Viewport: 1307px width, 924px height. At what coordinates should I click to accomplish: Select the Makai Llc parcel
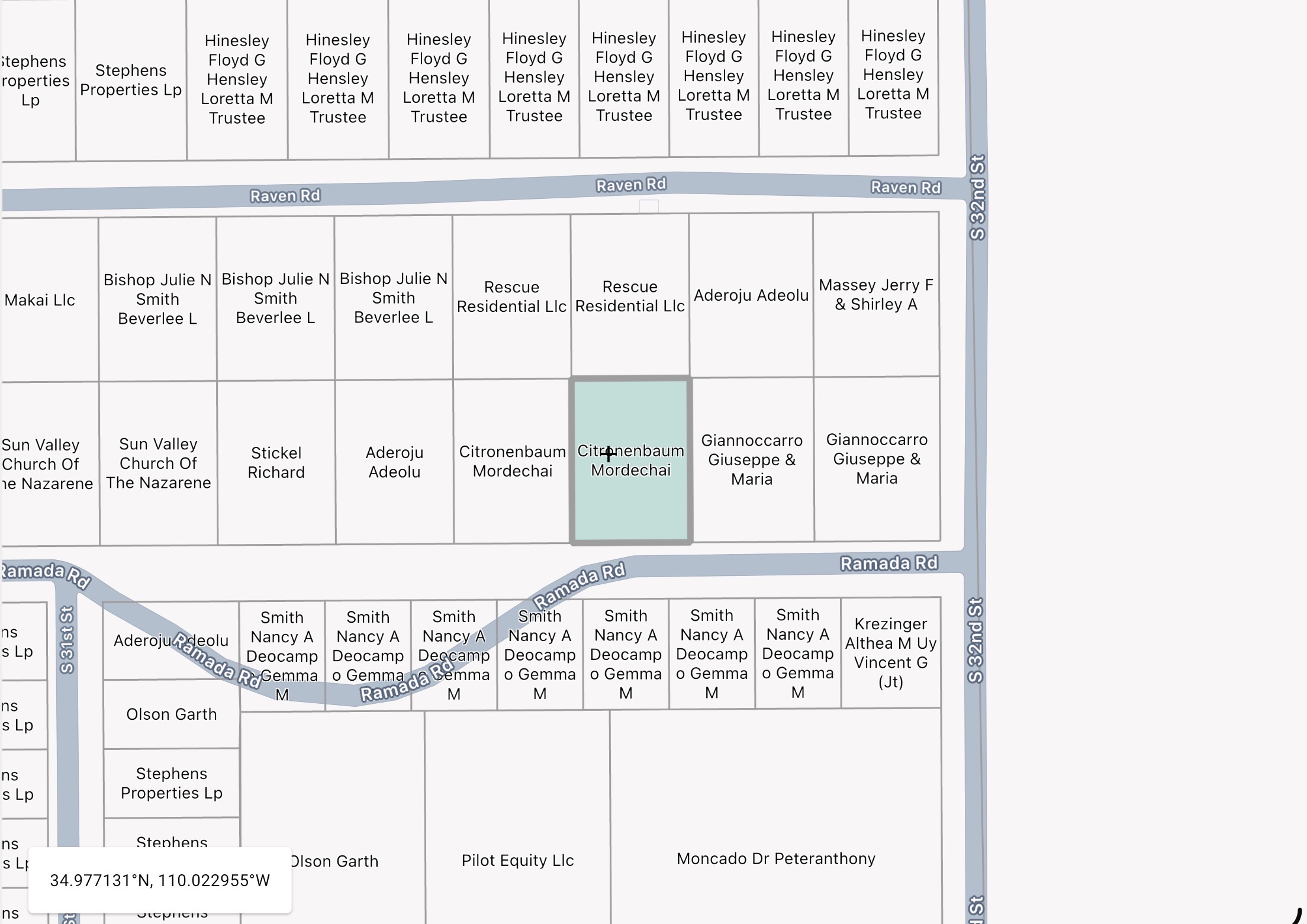40,300
